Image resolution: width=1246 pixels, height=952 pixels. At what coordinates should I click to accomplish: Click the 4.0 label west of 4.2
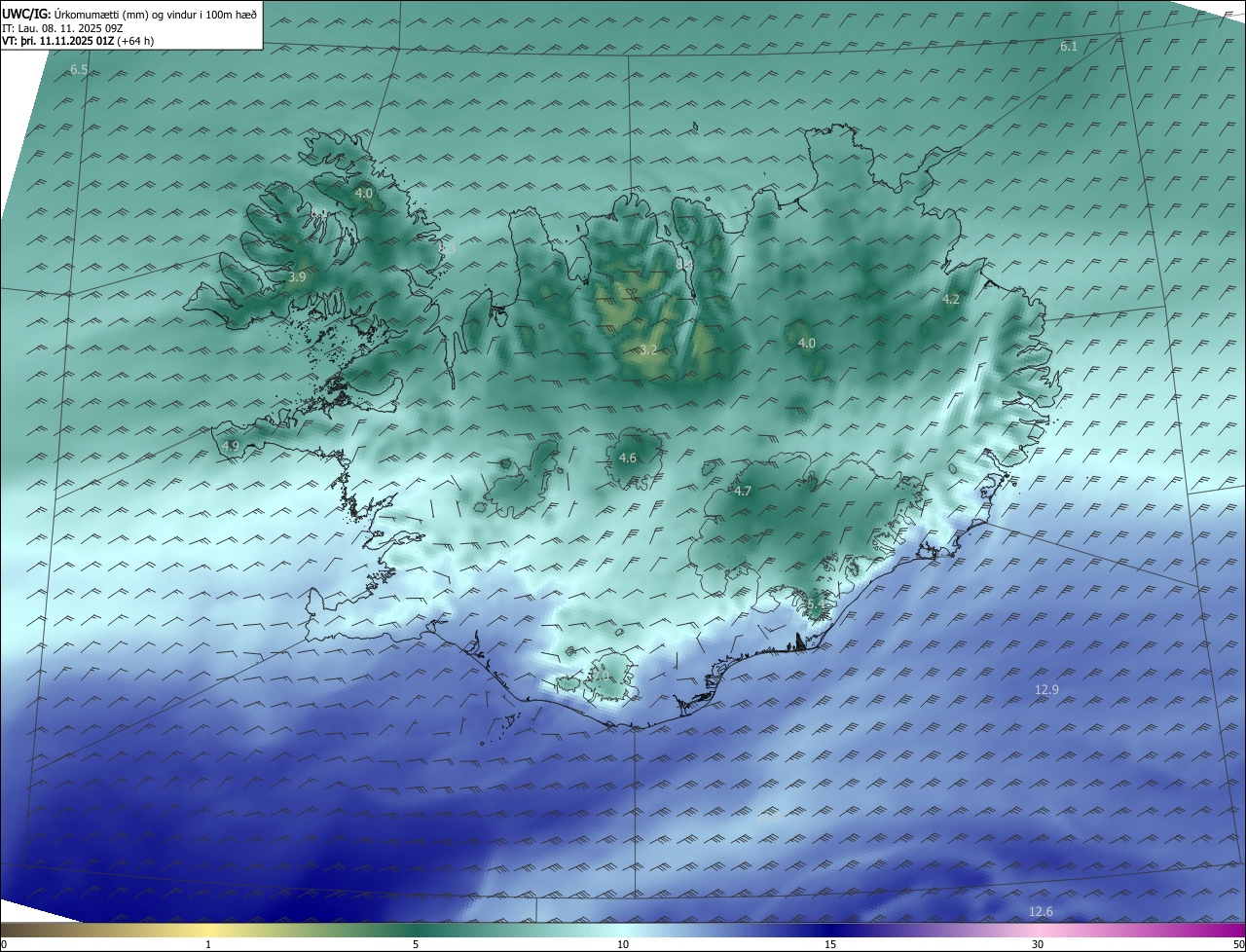tap(807, 343)
